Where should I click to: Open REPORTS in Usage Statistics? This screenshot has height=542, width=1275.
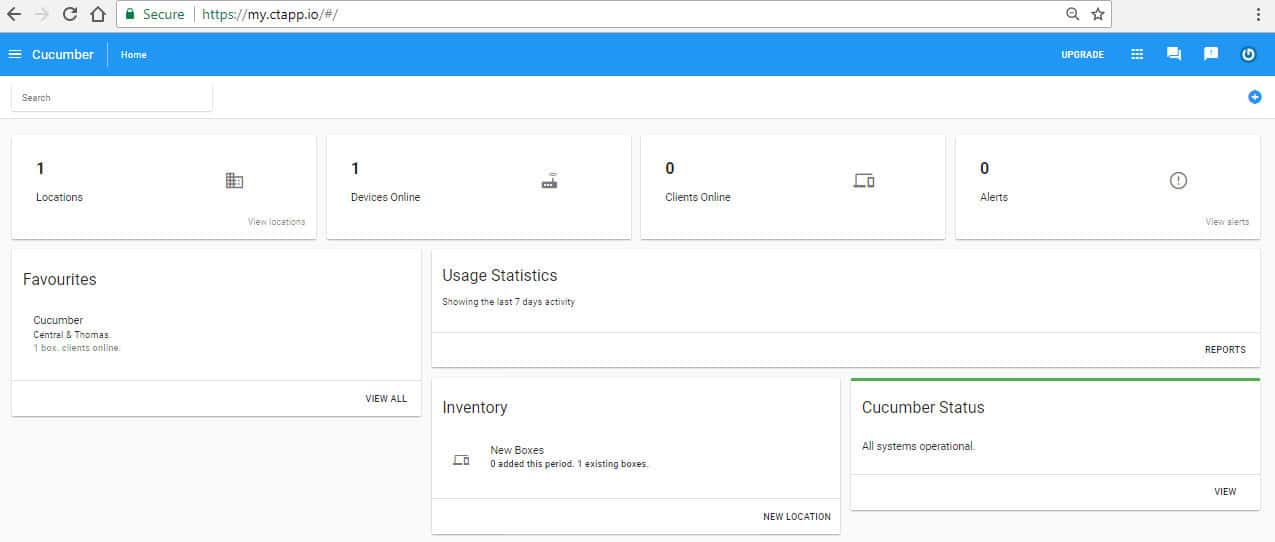click(x=1225, y=350)
